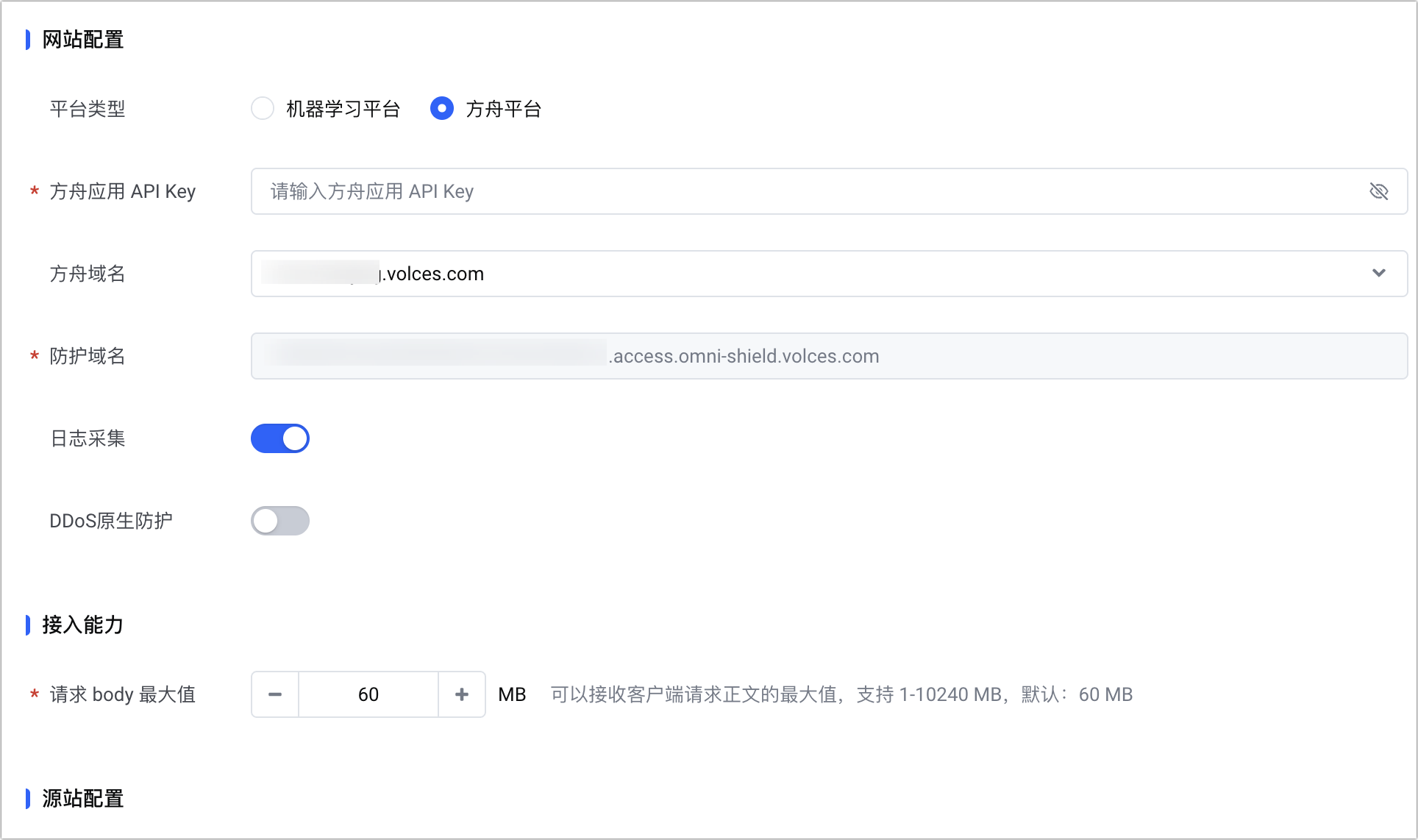Viewport: 1418px width, 840px height.
Task: Expand the 方舟域名 dropdown chevron
Action: coord(1378,274)
